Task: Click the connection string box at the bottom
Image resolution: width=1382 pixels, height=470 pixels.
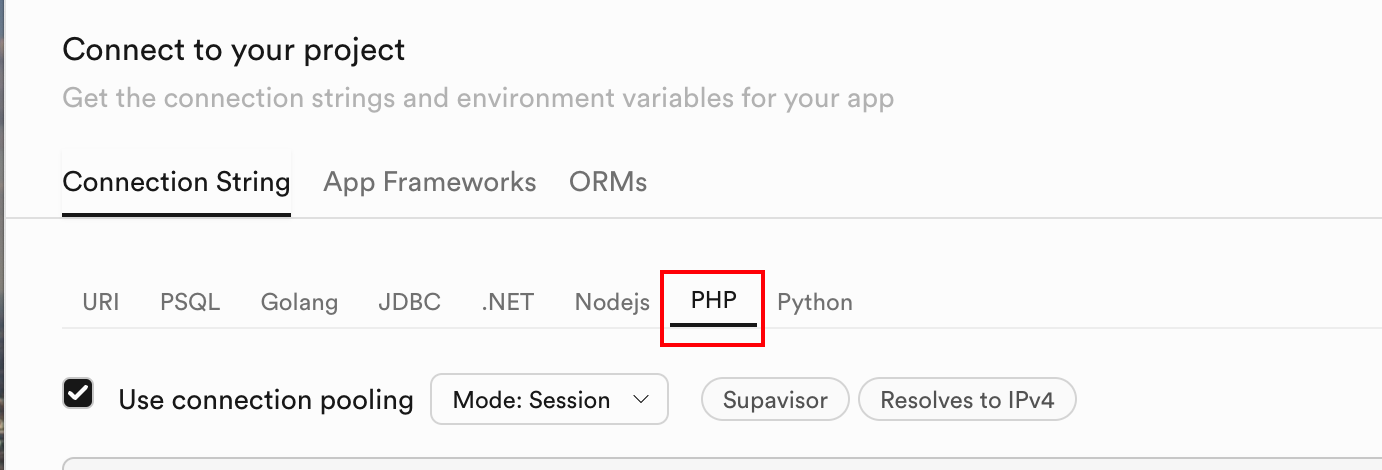Action: [x=700, y=464]
